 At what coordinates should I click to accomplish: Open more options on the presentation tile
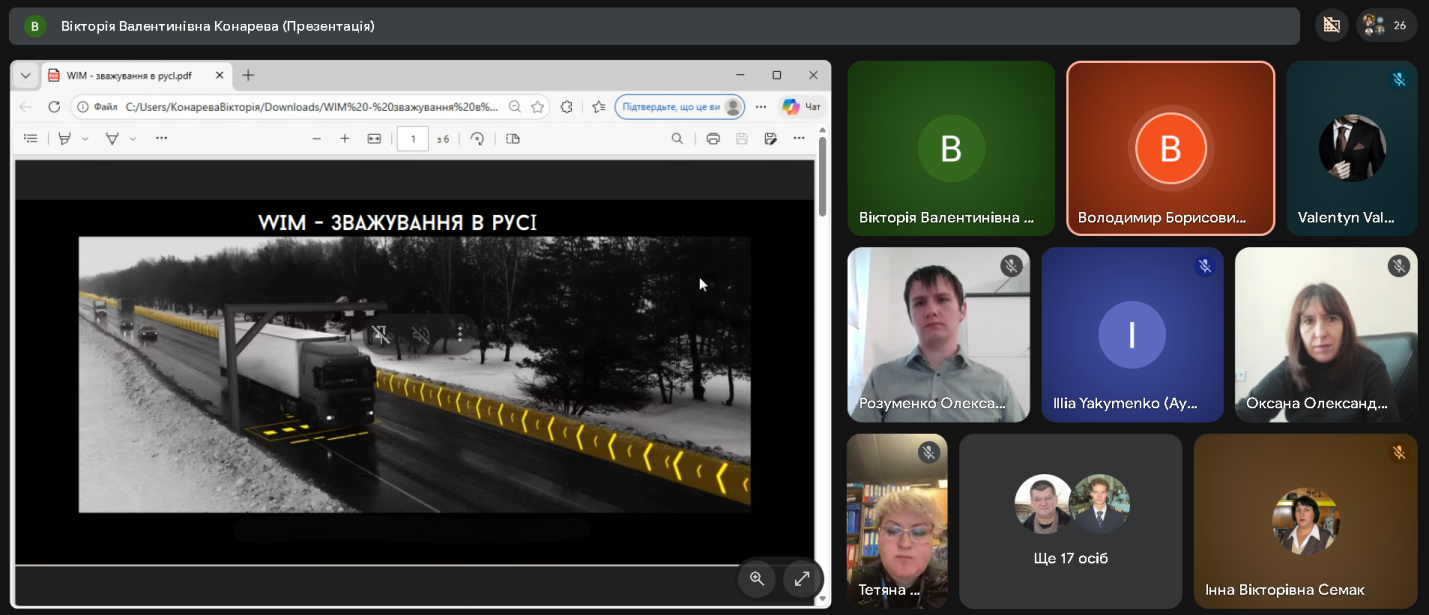(460, 334)
